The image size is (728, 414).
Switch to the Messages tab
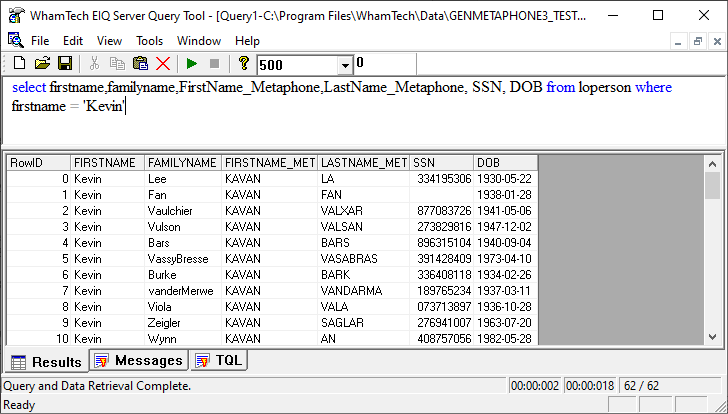(138, 360)
